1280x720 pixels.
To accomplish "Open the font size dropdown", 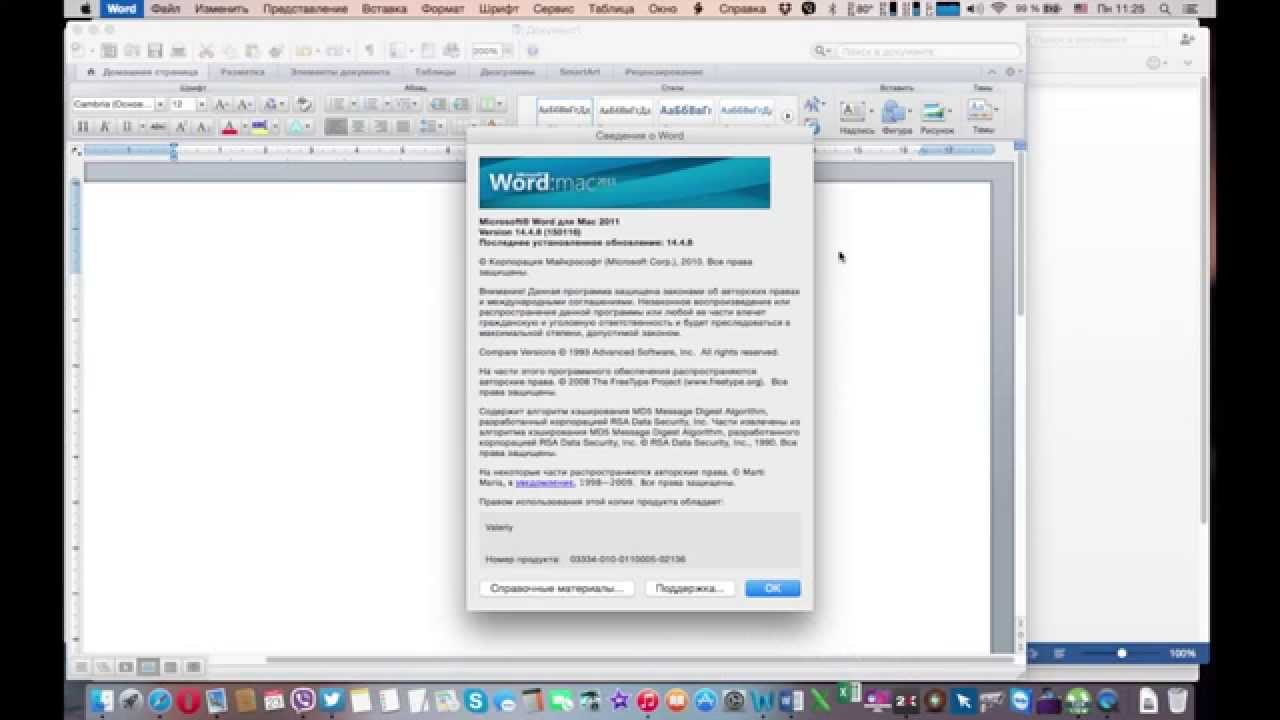I will (201, 104).
